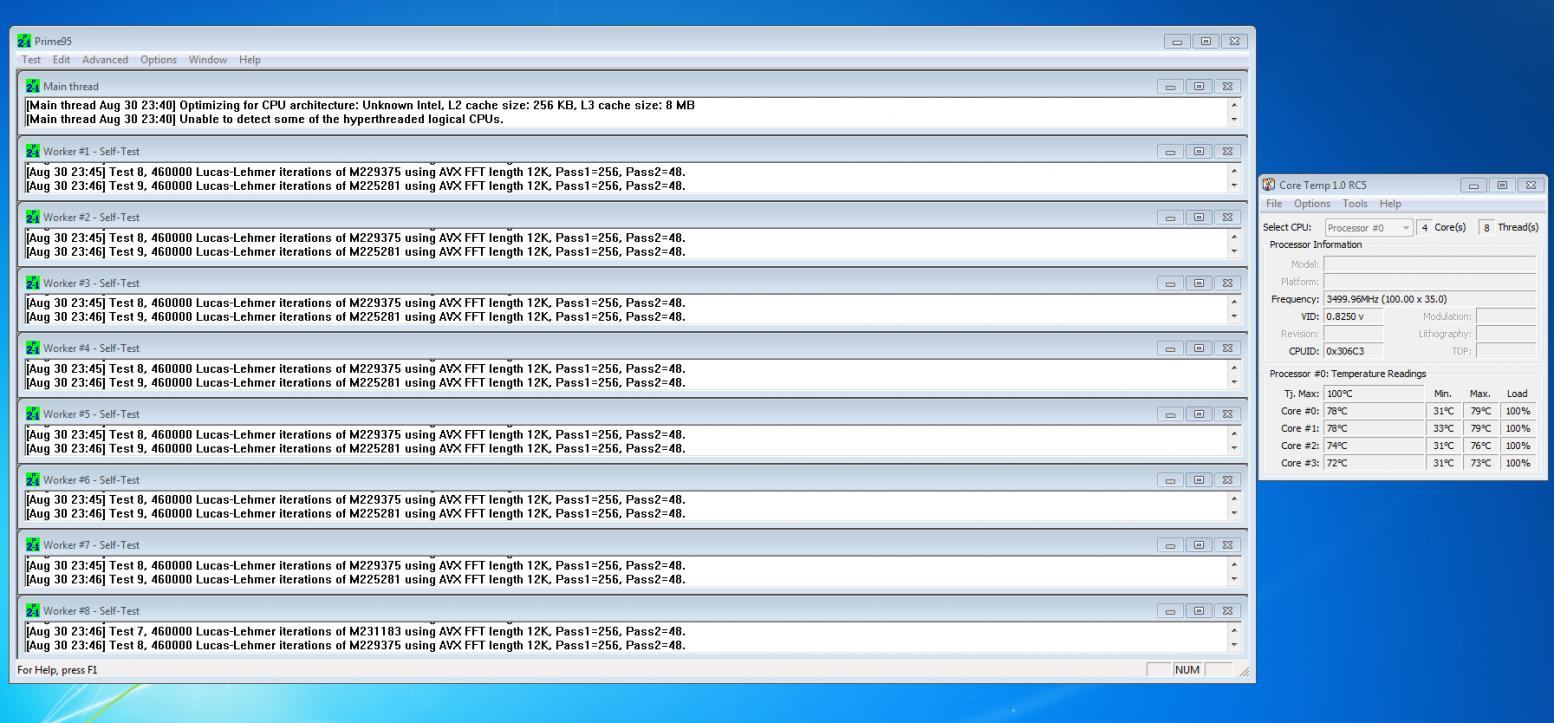
Task: Open the Window menu in Prime95
Action: coord(207,60)
